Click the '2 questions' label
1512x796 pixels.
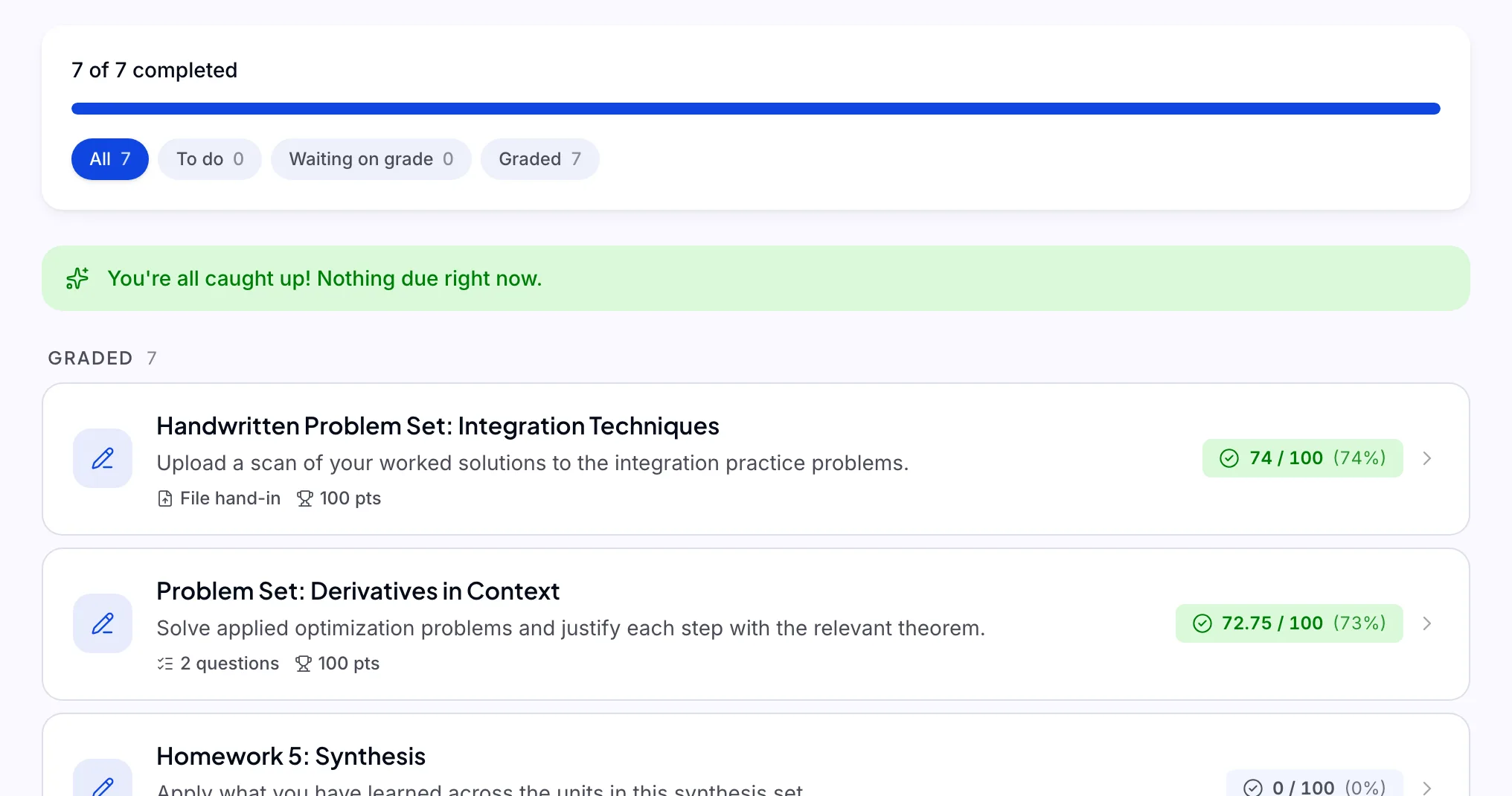point(230,664)
